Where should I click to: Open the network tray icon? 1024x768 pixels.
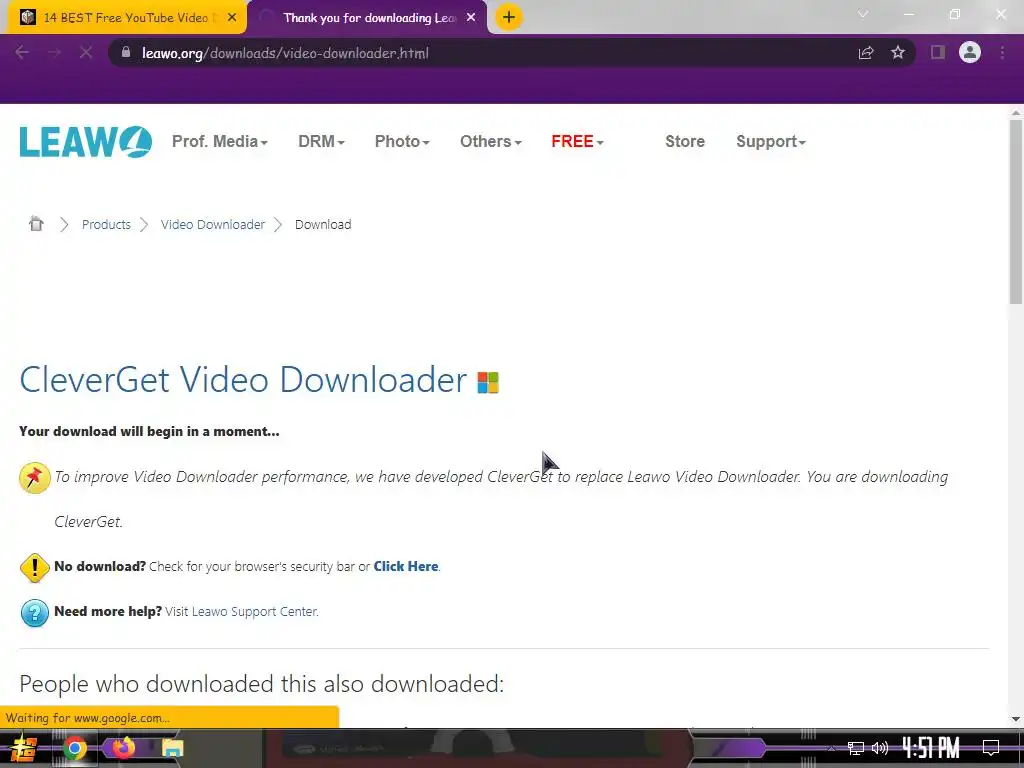coord(856,748)
